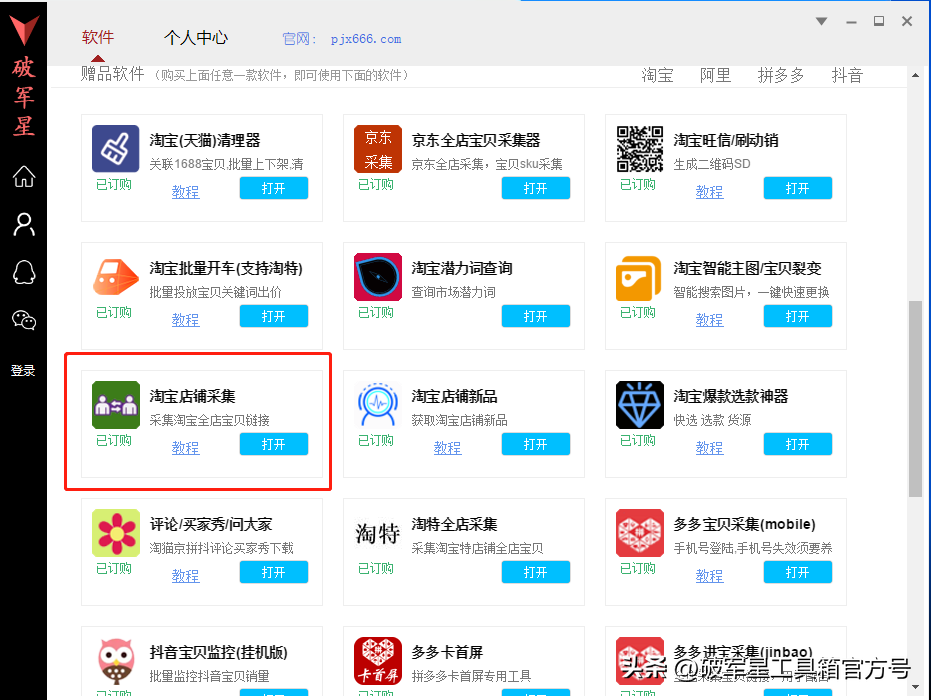
Task: Switch to the 抖音 category
Action: (847, 74)
